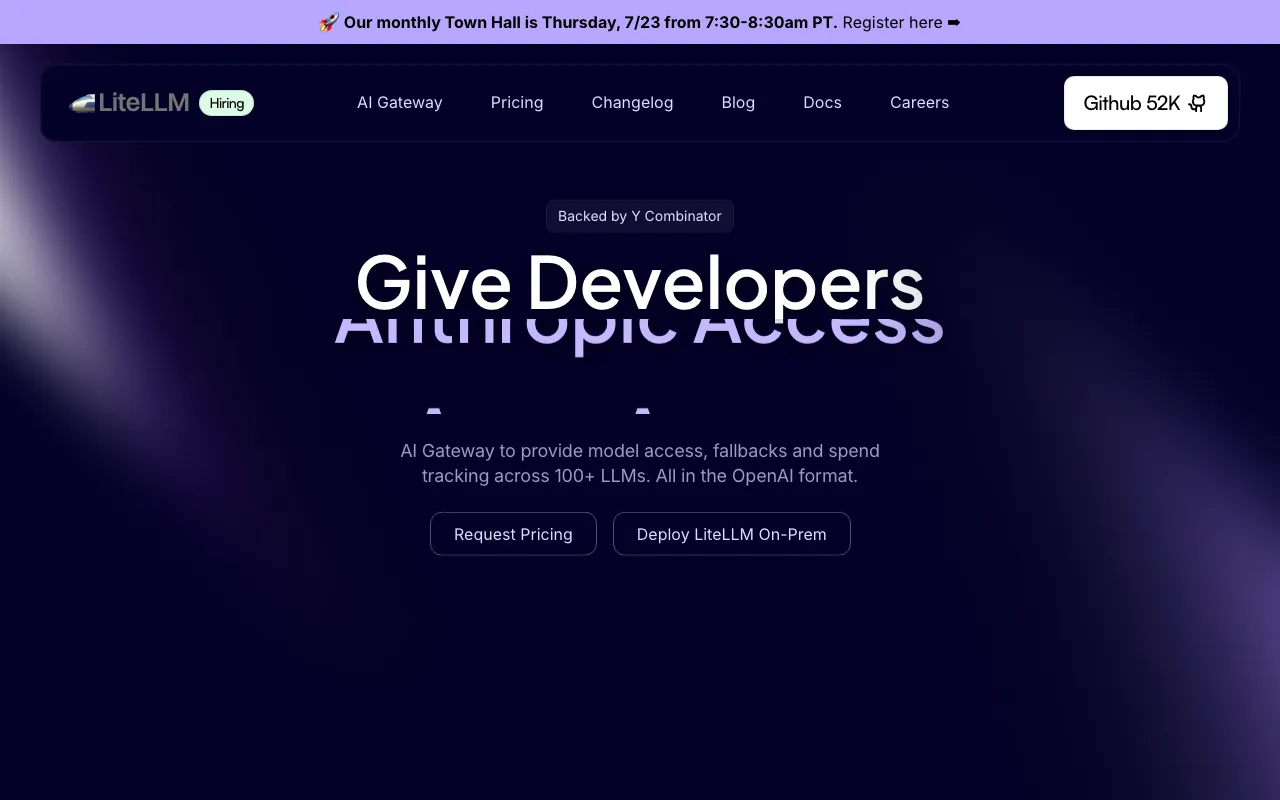The image size is (1280, 800).
Task: Click the Github 52K button
Action: click(1146, 103)
